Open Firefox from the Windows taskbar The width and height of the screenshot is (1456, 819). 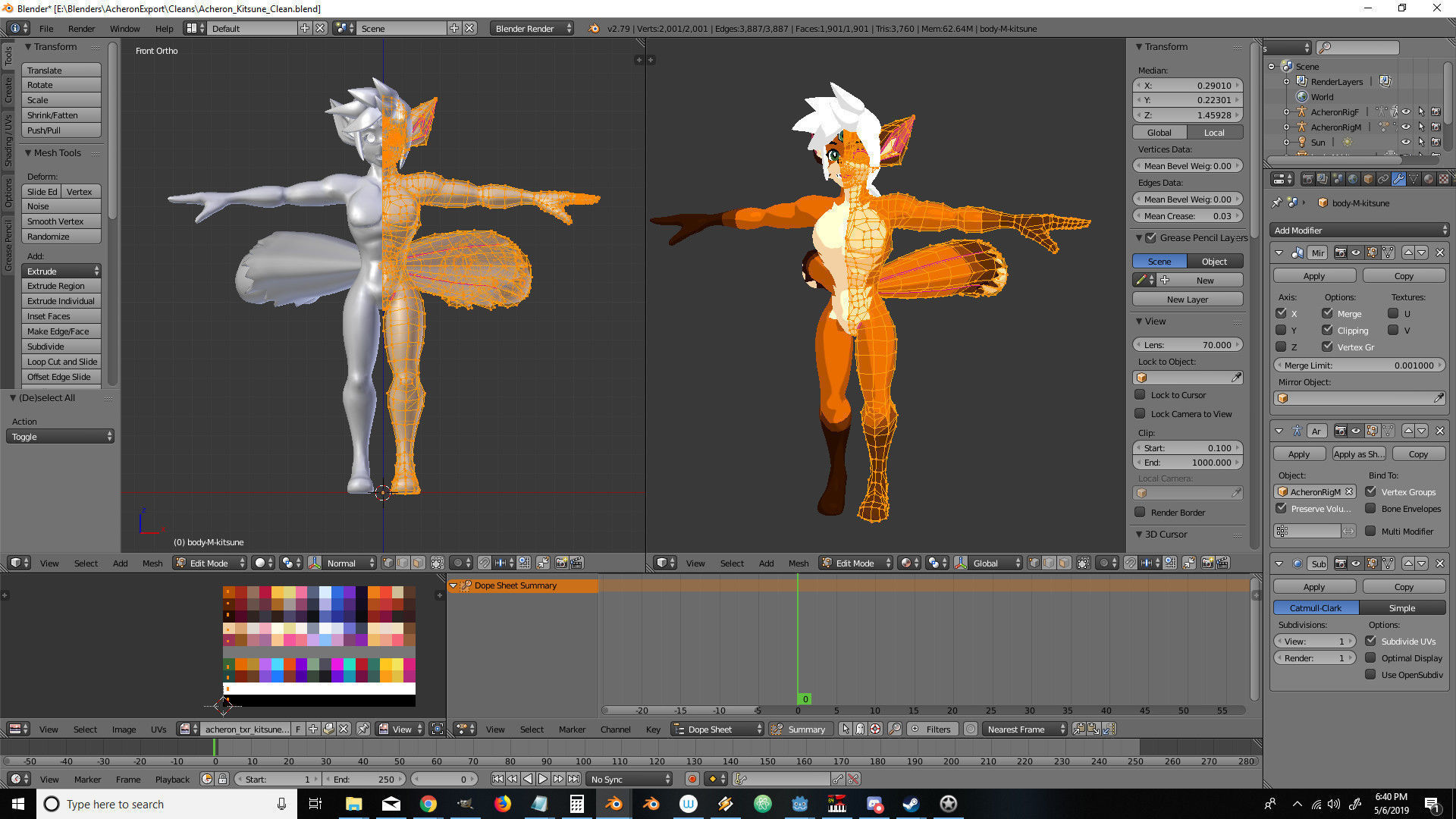[503, 804]
